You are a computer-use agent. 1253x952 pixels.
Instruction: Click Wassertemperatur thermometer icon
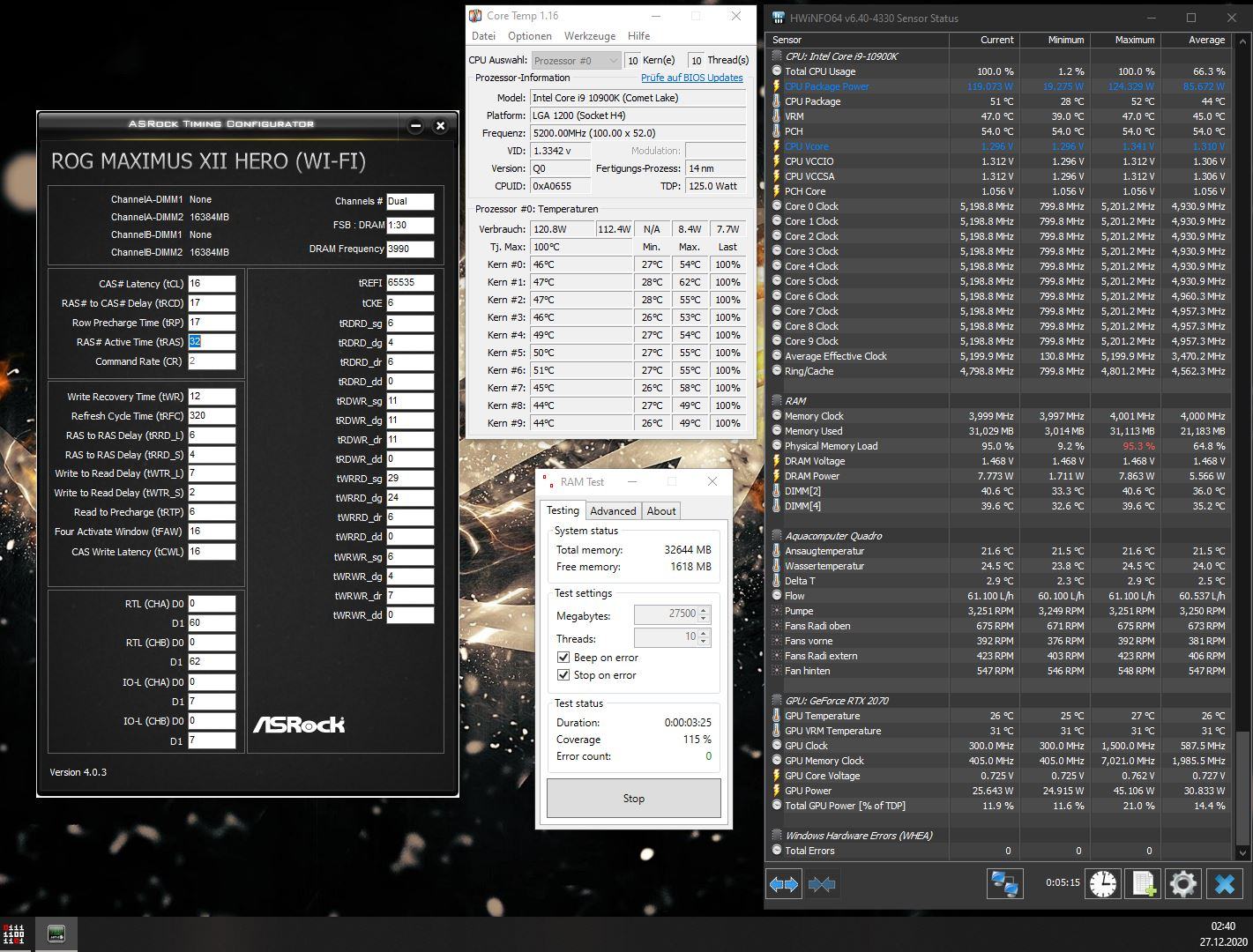tap(777, 566)
